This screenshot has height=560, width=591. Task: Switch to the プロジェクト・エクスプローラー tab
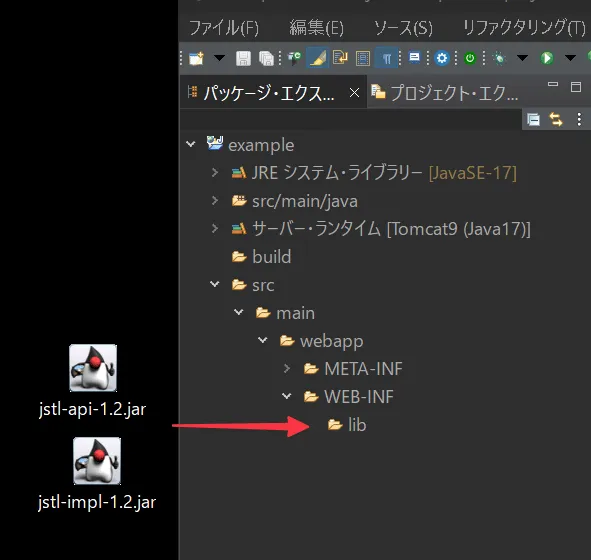coord(445,92)
